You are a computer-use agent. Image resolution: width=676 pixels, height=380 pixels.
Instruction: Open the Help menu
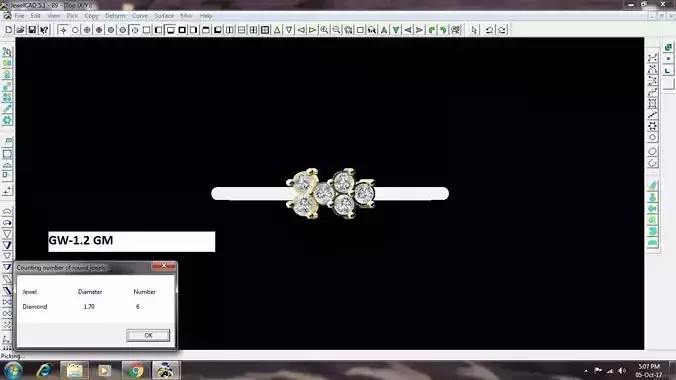pos(206,16)
